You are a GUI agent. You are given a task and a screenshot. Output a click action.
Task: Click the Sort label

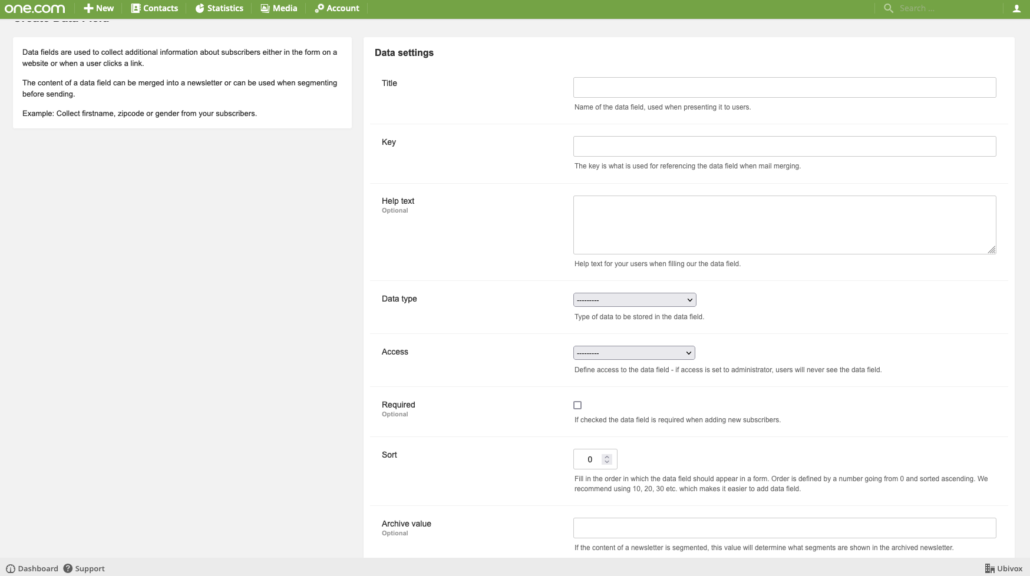(x=390, y=455)
